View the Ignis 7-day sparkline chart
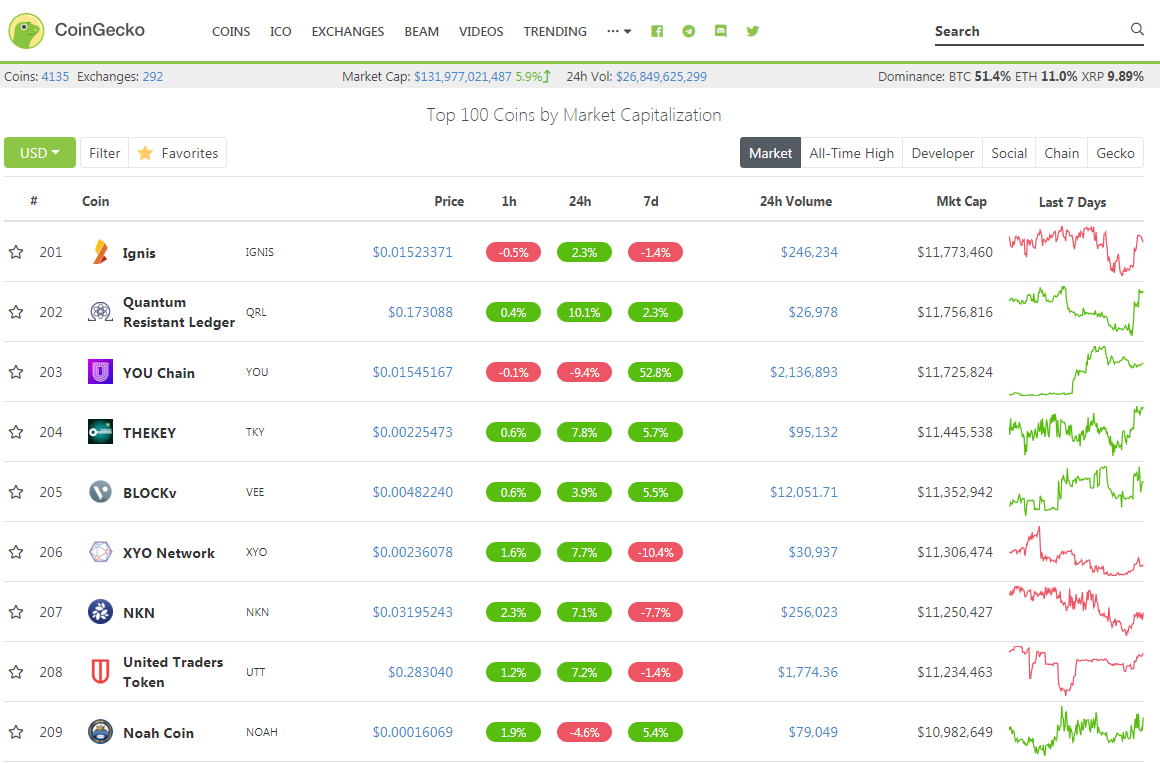 pos(1076,250)
